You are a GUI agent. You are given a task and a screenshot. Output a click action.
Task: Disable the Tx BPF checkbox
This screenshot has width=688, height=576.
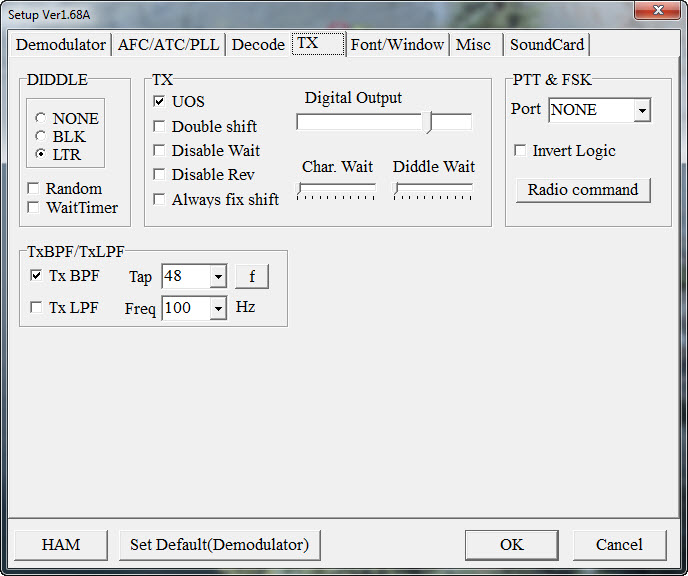coord(37,276)
